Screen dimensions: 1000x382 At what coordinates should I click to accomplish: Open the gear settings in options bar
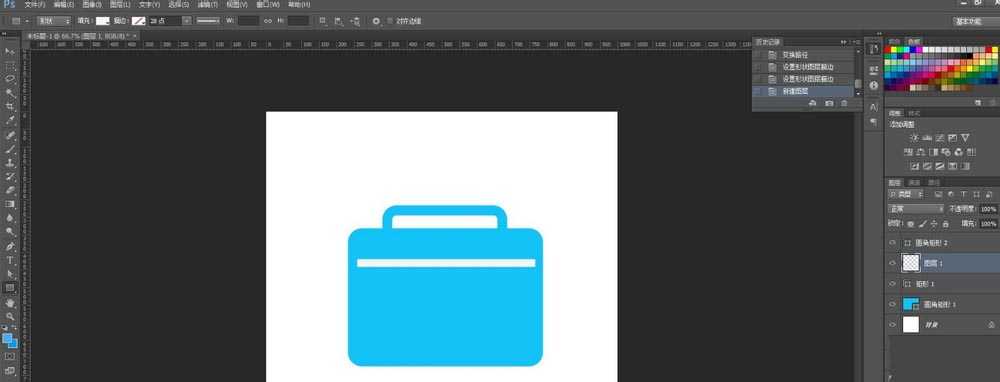[x=376, y=21]
